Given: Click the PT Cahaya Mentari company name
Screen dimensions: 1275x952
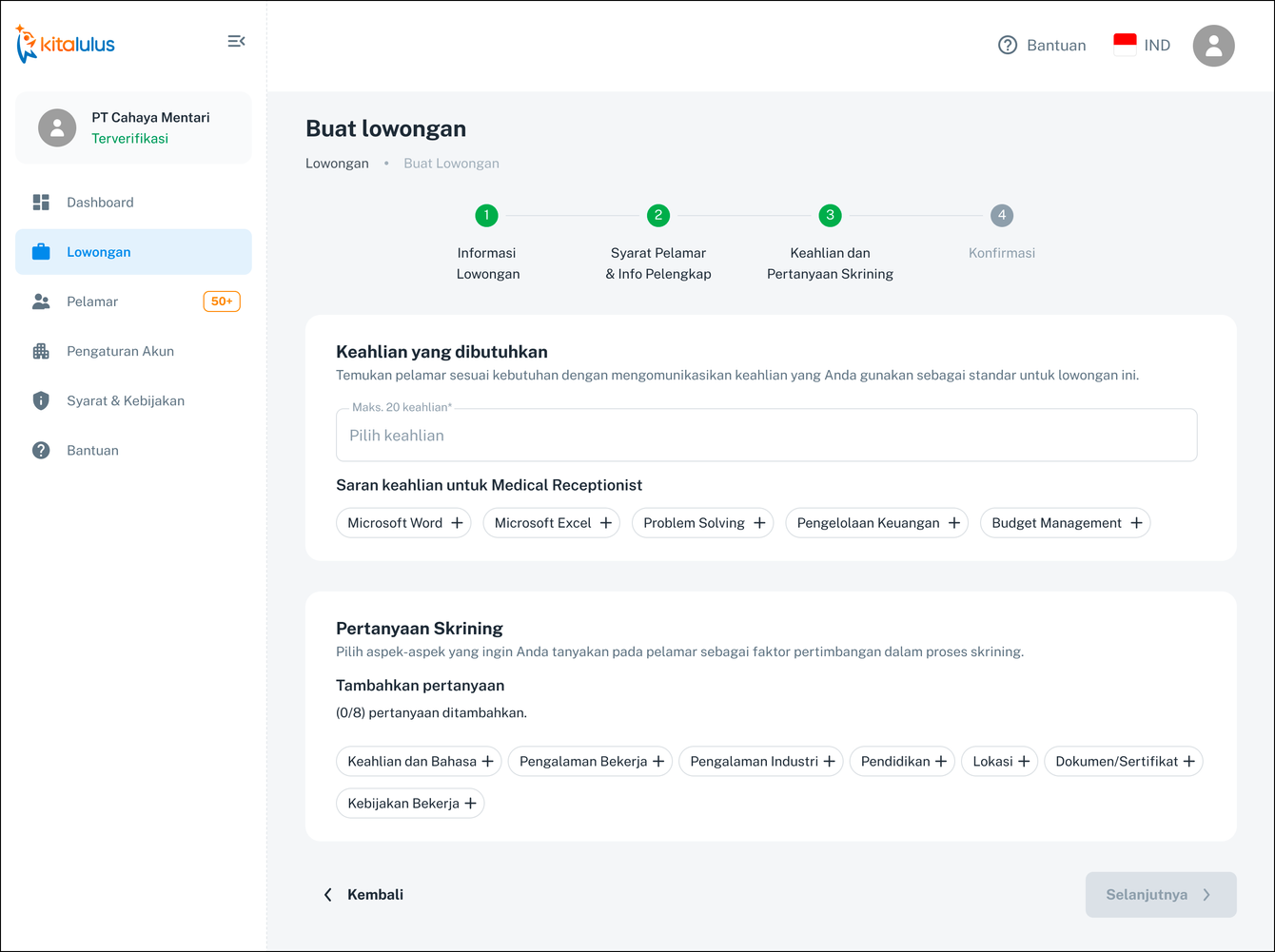Looking at the screenshot, I should (x=150, y=118).
